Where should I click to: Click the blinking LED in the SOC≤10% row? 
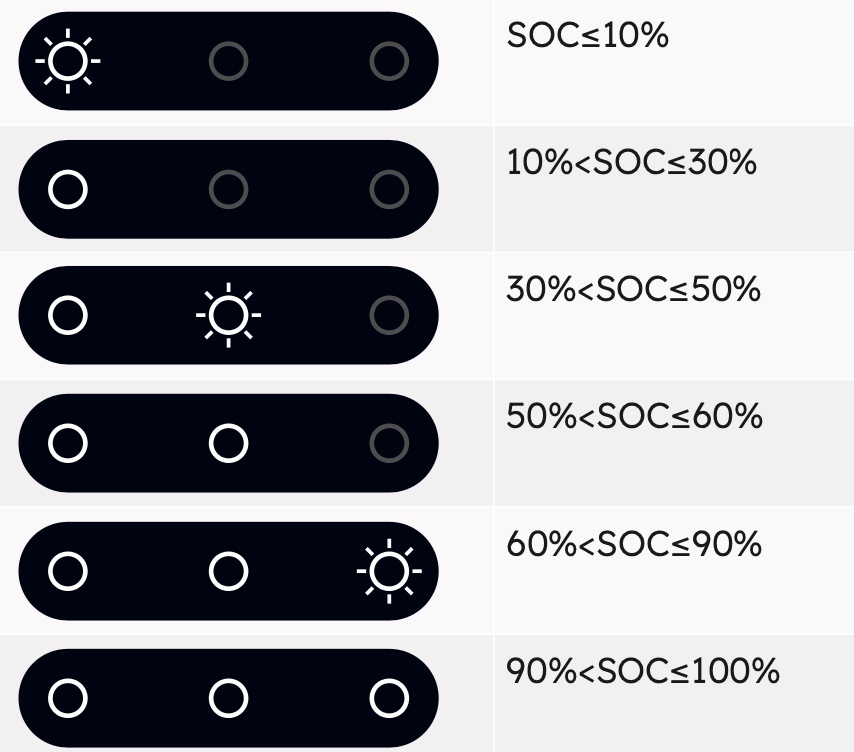(x=68, y=62)
